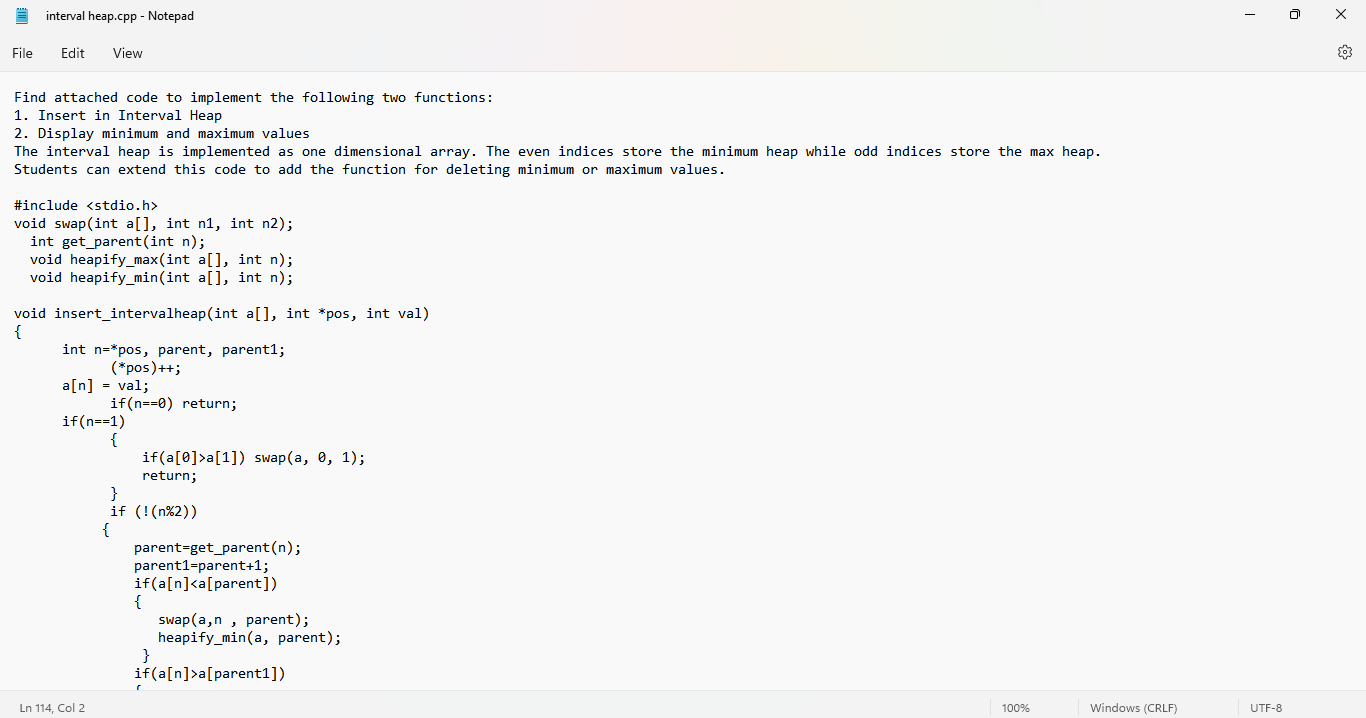Viewport: 1366px width, 718px height.
Task: Select the interval heap.cpp document tab
Action: pos(120,15)
